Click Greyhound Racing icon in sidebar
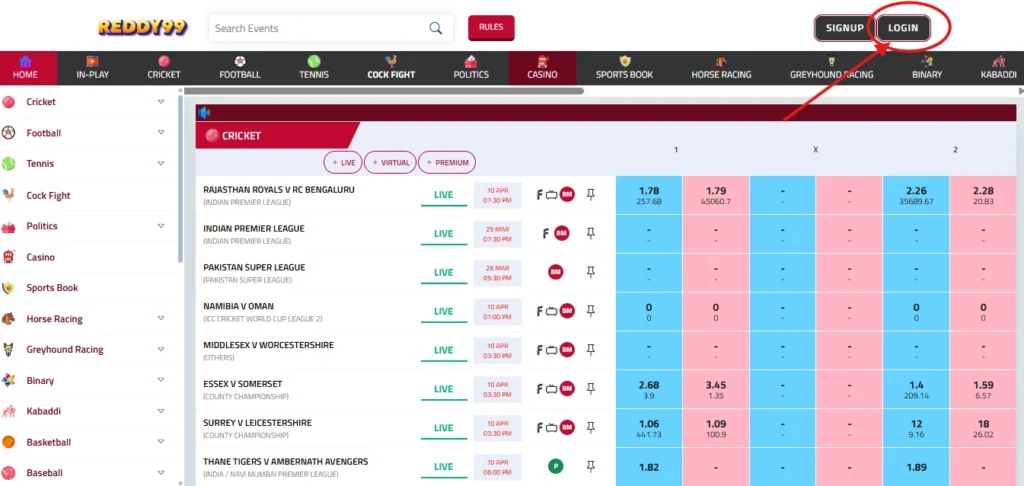 [x=8, y=349]
